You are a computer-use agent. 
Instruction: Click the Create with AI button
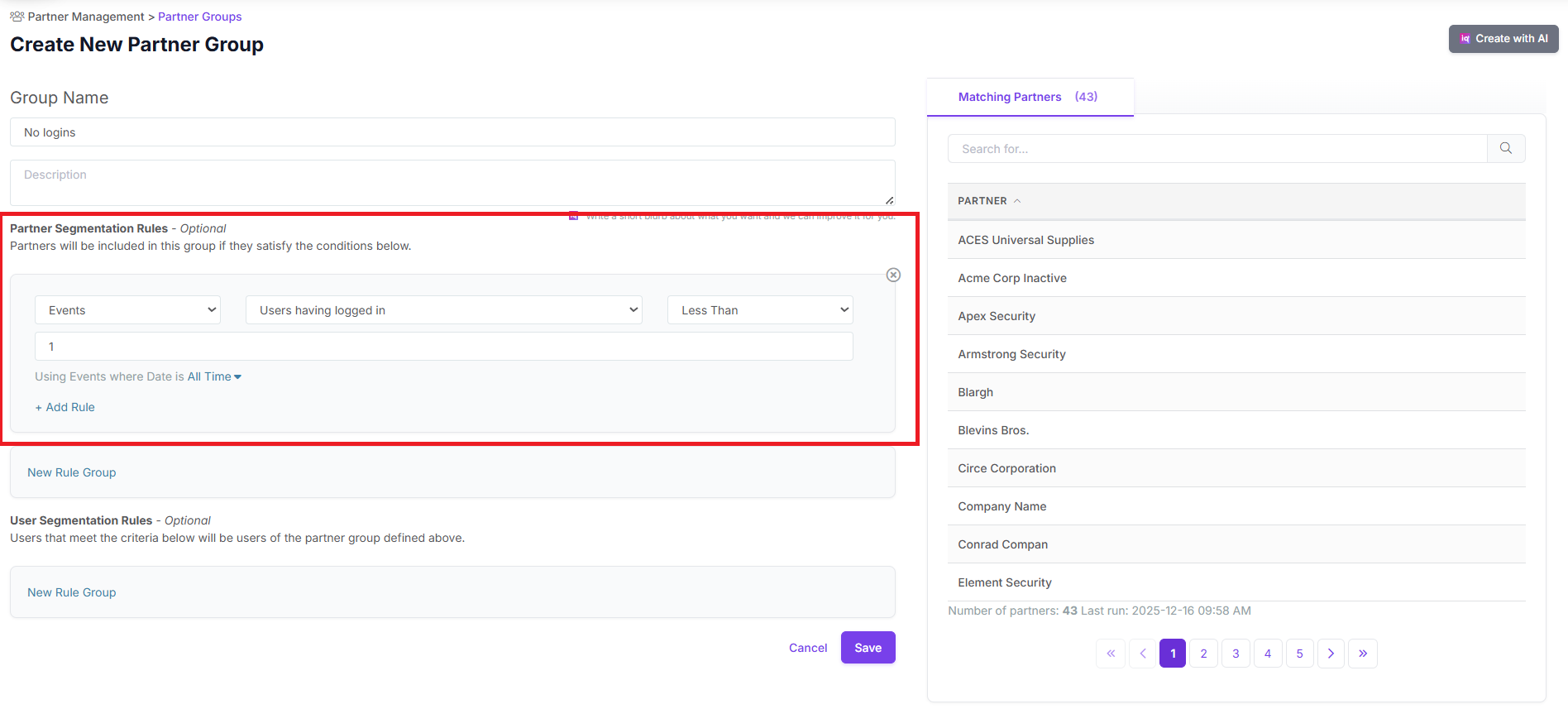pos(1503,39)
